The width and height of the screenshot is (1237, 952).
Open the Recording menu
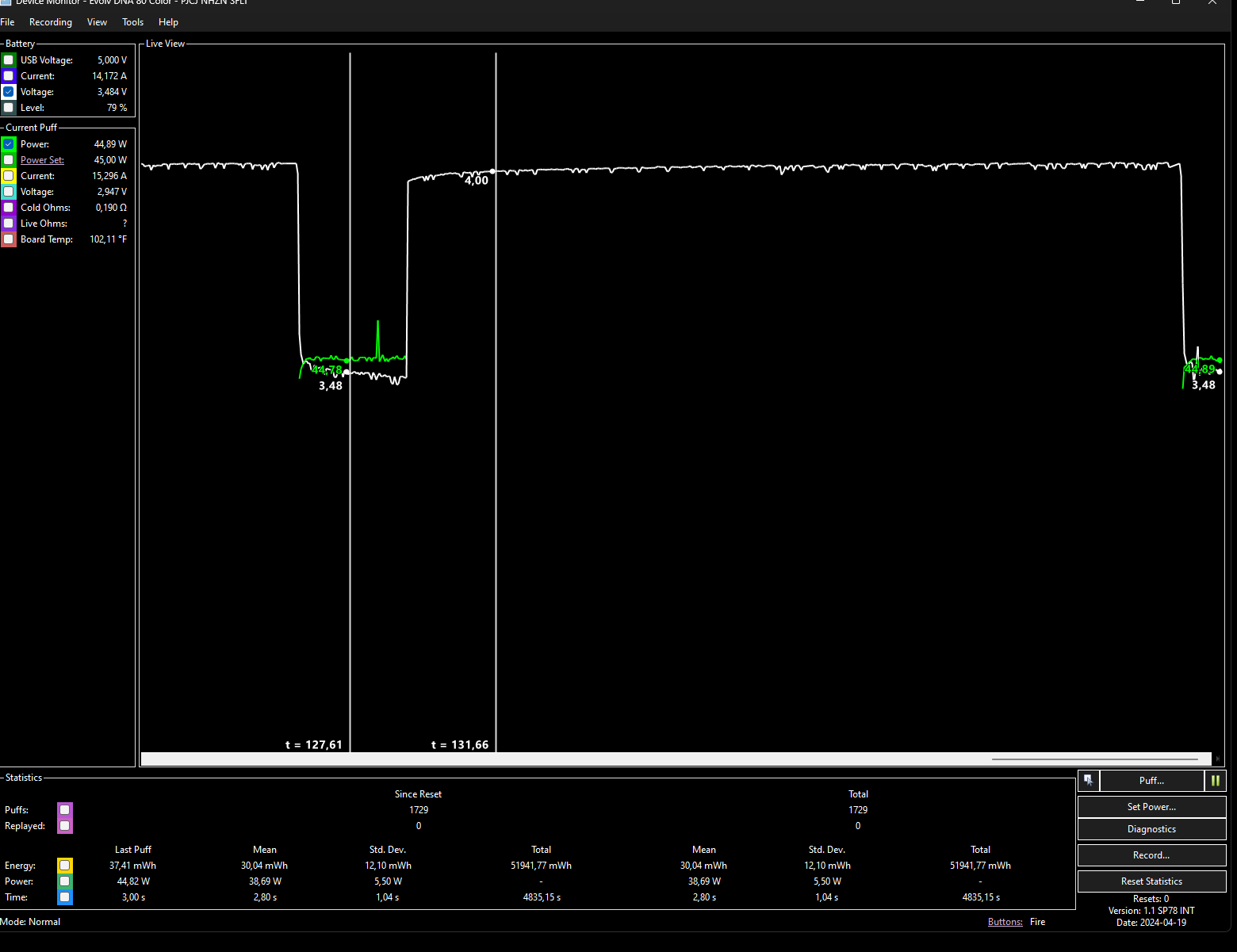click(51, 22)
